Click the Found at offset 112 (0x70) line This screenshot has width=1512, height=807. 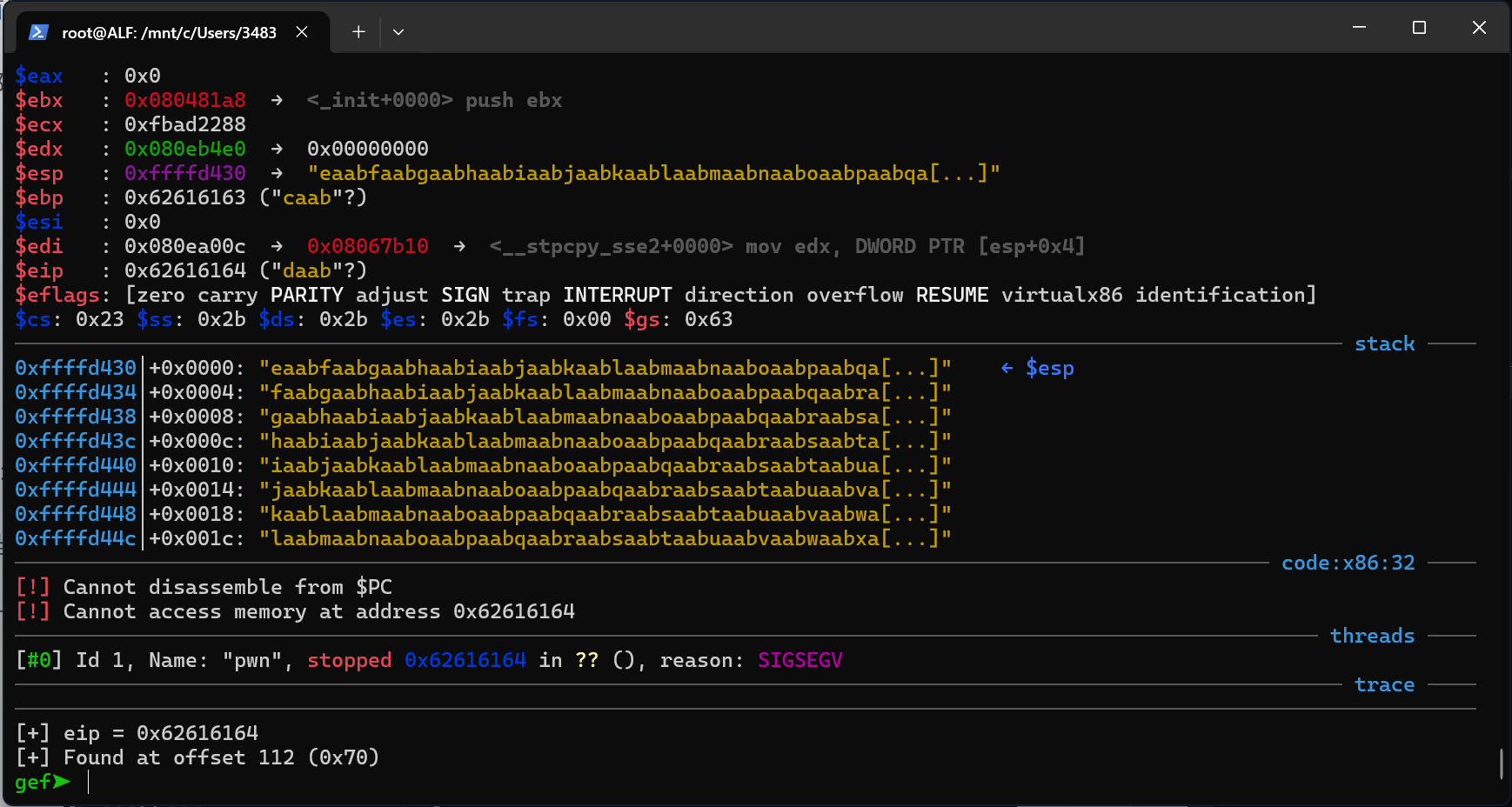point(197,757)
